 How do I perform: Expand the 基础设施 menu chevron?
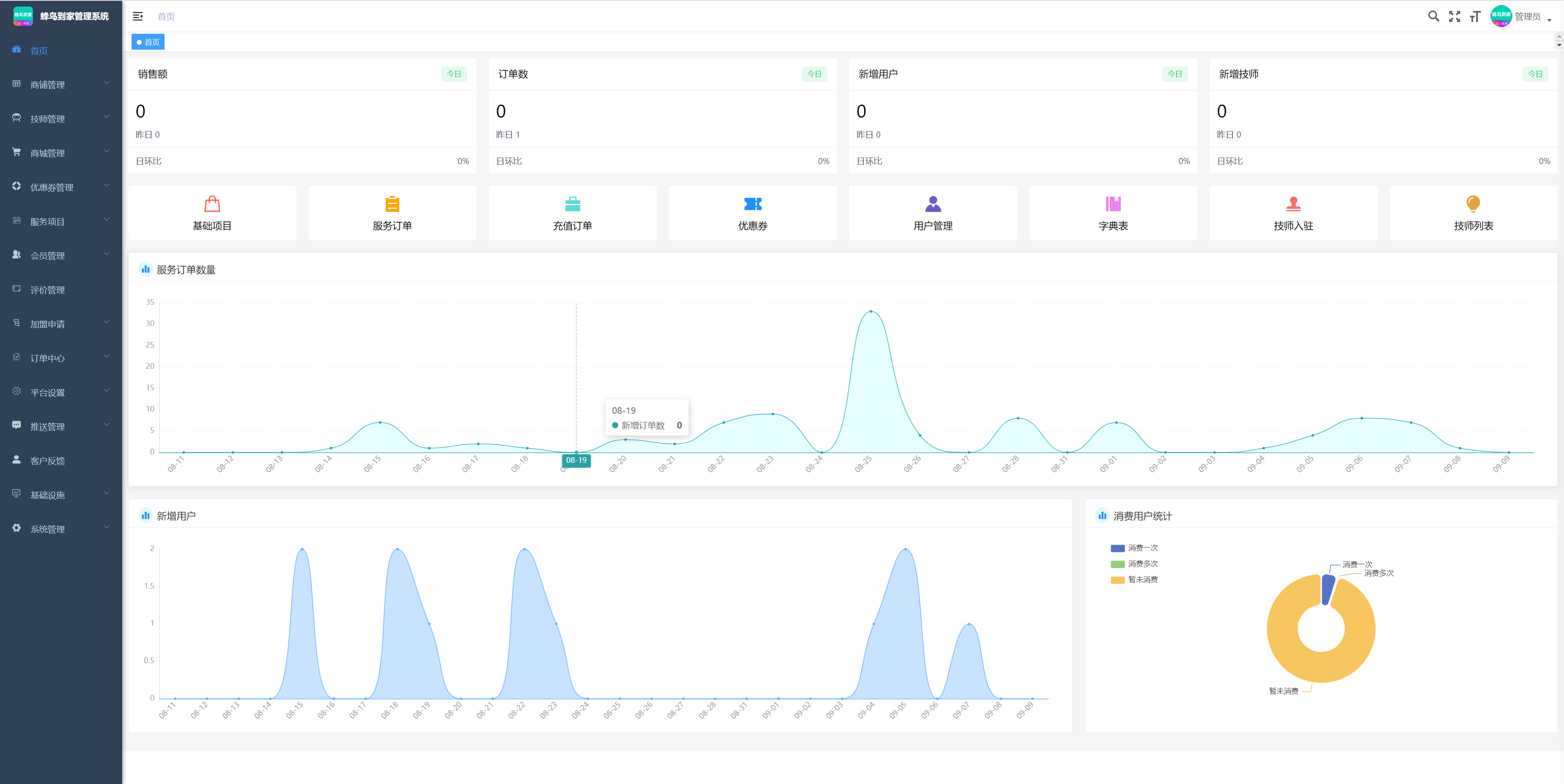tap(107, 493)
